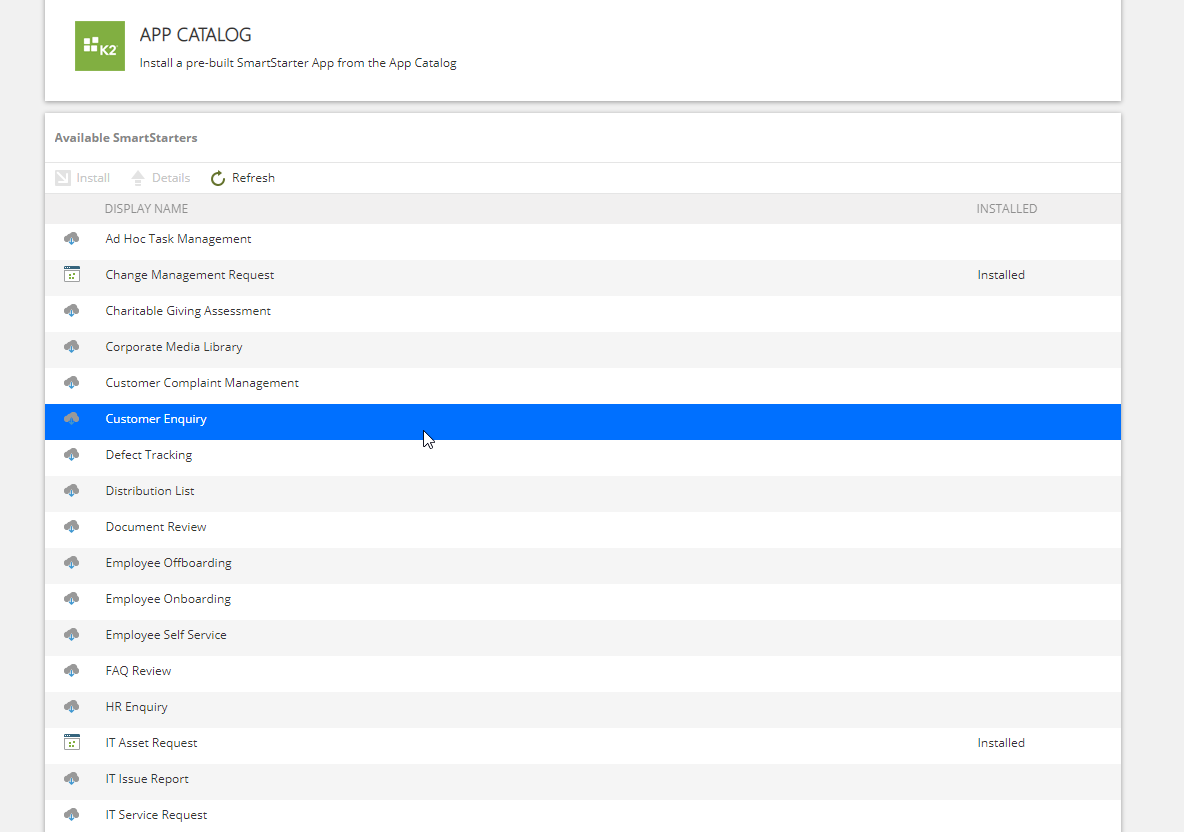Select Defect Tracking entry

[583, 458]
